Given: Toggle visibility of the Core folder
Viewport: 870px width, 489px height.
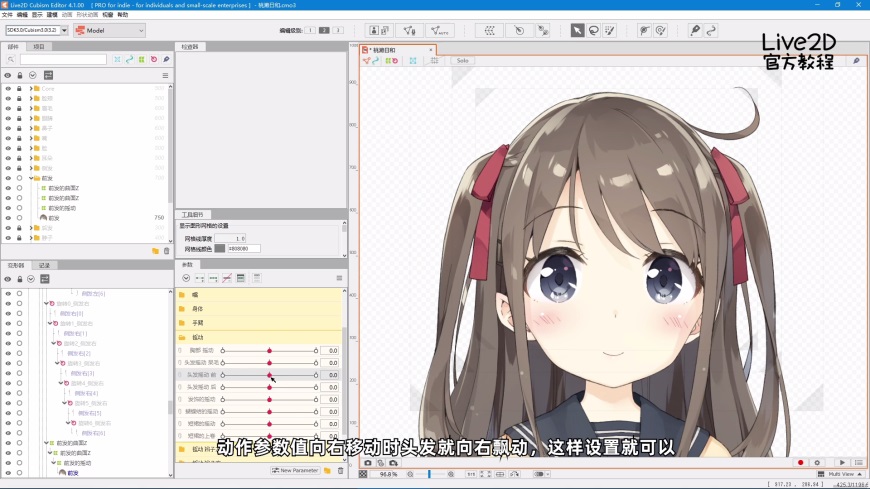Looking at the screenshot, I should click(8, 88).
